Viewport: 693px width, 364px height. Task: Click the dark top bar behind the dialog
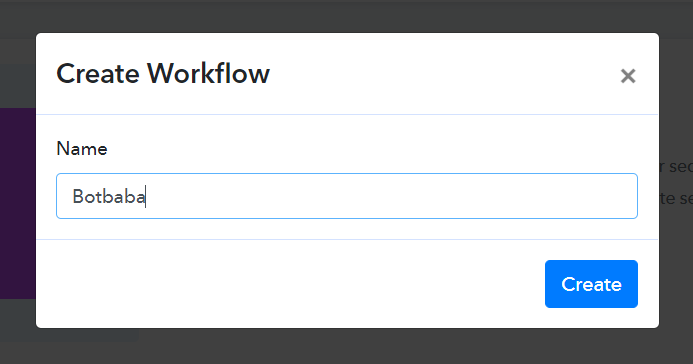(x=346, y=18)
